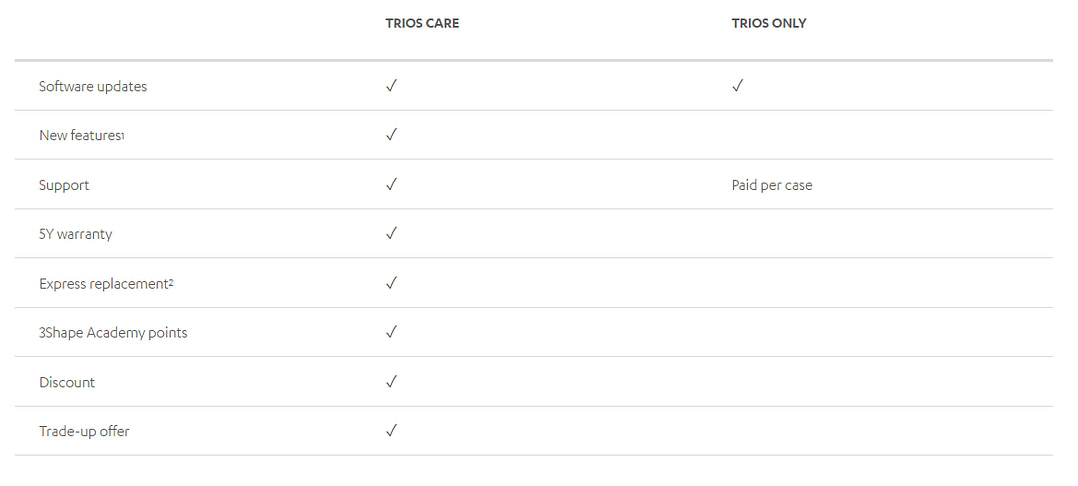Click the 3Shape Academy points label
Image resolution: width=1078 pixels, height=486 pixels.
point(113,333)
